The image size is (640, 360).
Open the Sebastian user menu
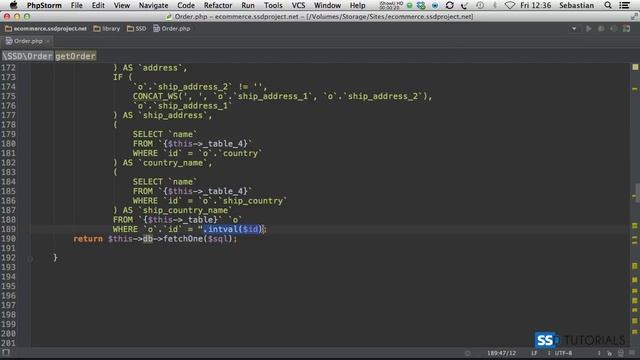577,5
